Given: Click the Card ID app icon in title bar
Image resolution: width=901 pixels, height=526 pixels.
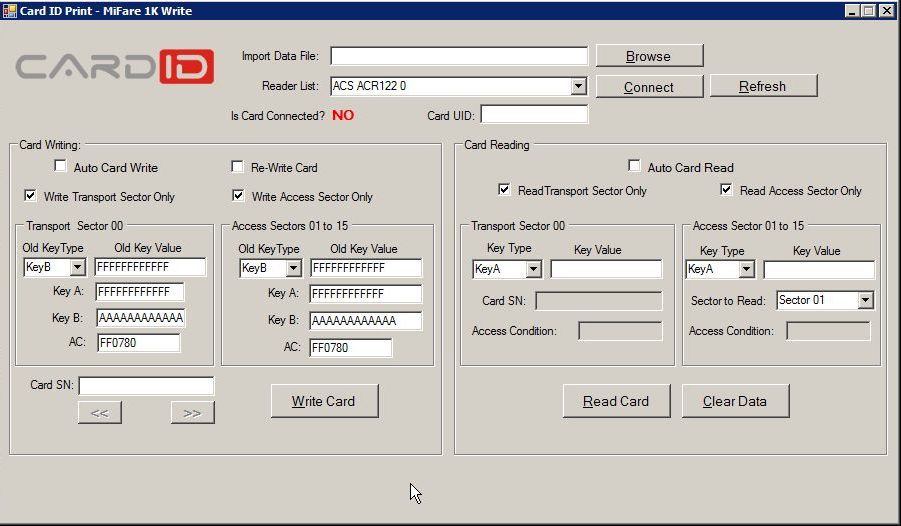Looking at the screenshot, I should 10,10.
